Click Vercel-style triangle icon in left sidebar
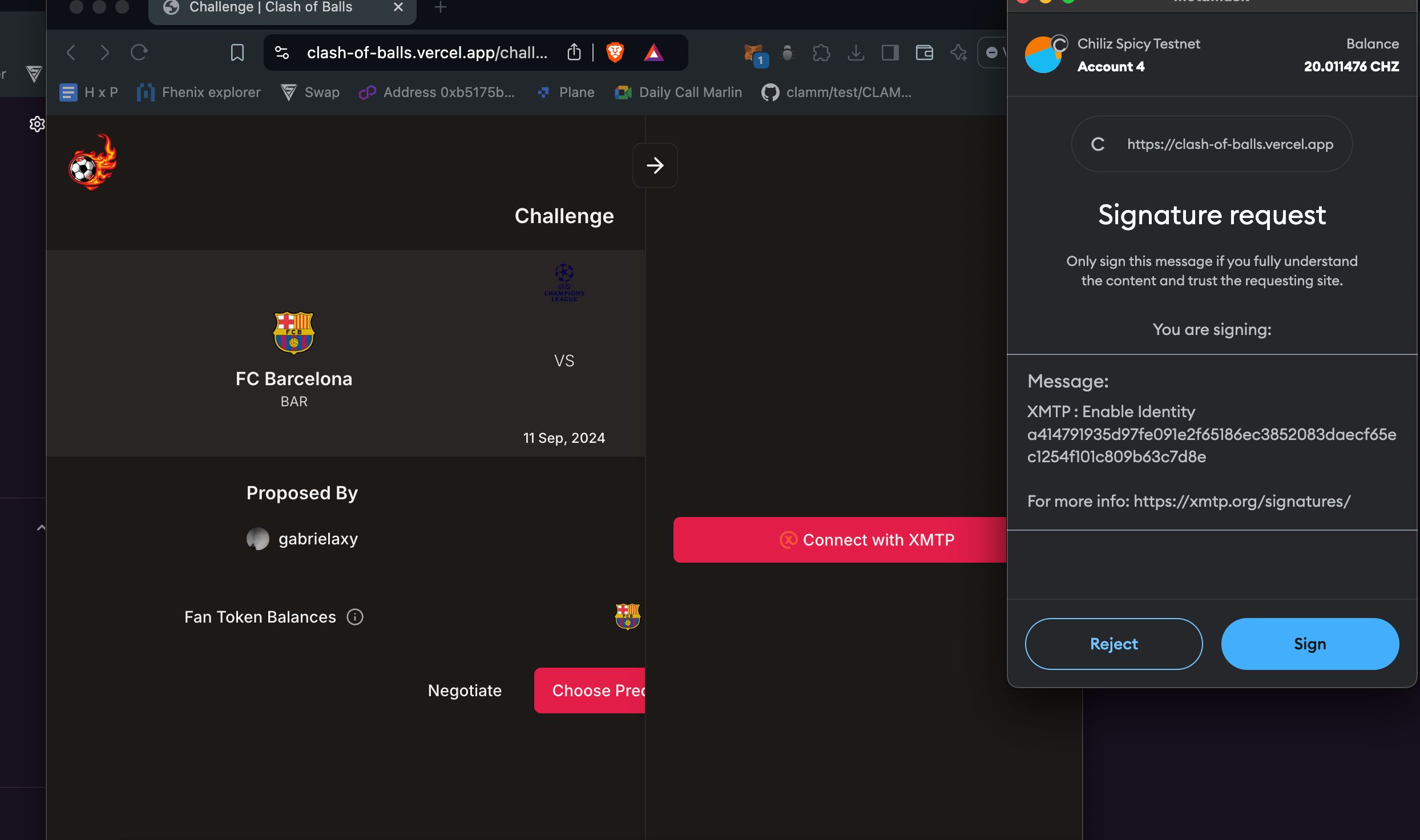1420x840 pixels. [34, 74]
